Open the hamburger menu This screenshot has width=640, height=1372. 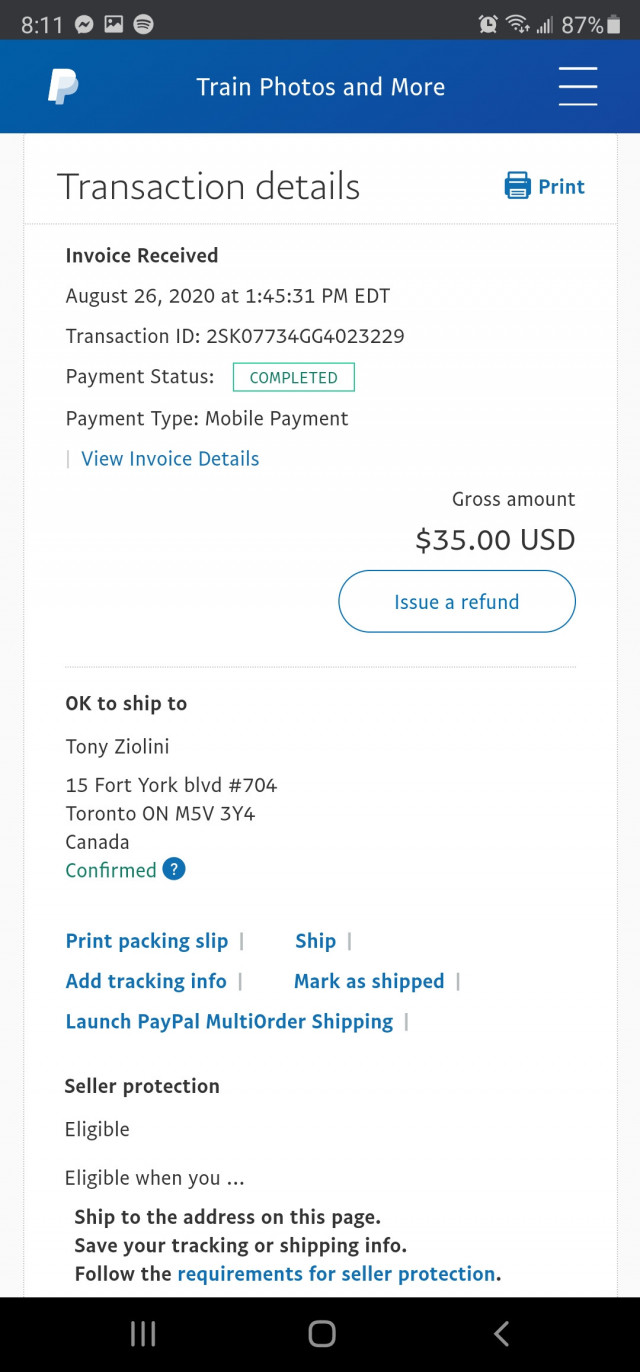(x=578, y=86)
